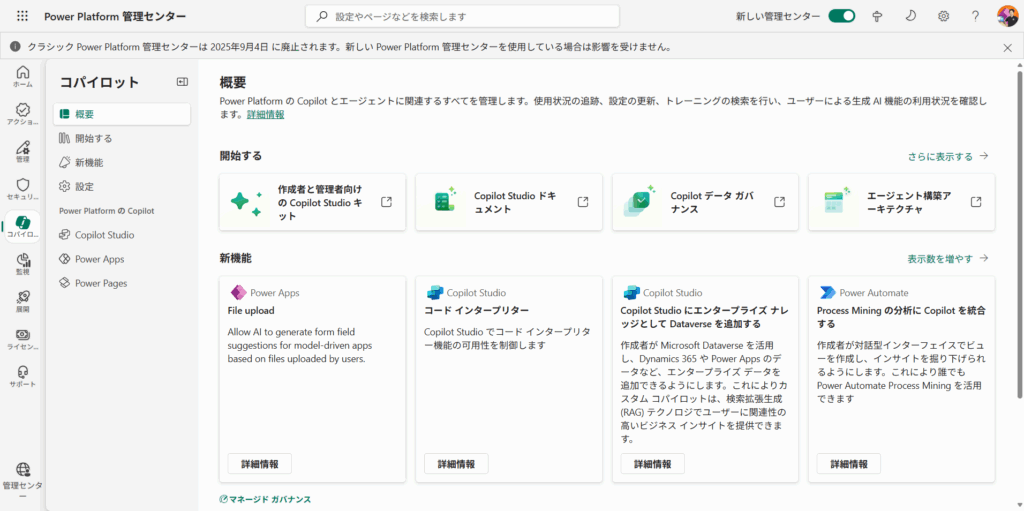Click the settings gear icon in header

click(943, 17)
